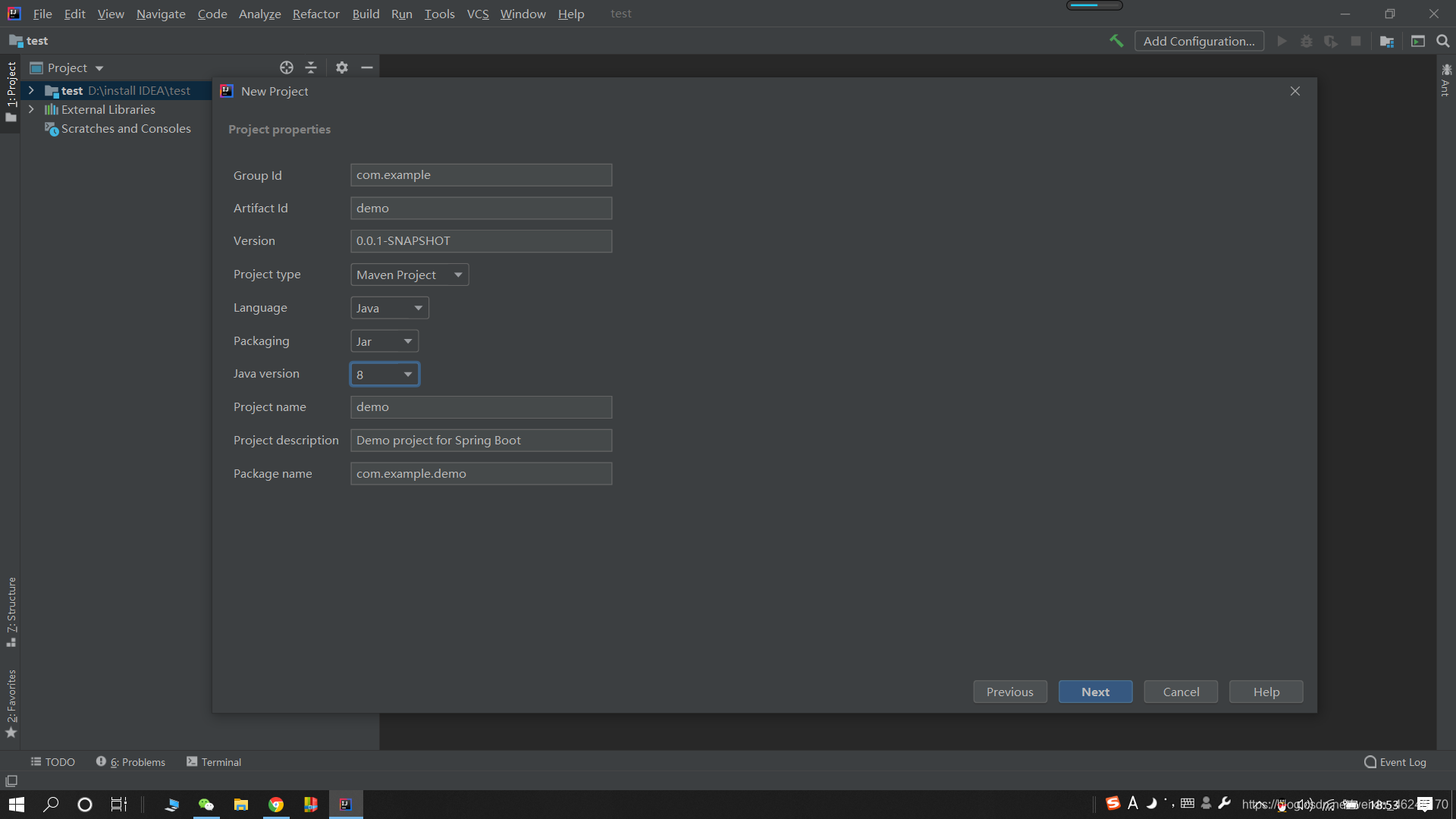Viewport: 1456px width, 819px height.
Task: Click the Search Everywhere magnifier icon
Action: point(1443,41)
